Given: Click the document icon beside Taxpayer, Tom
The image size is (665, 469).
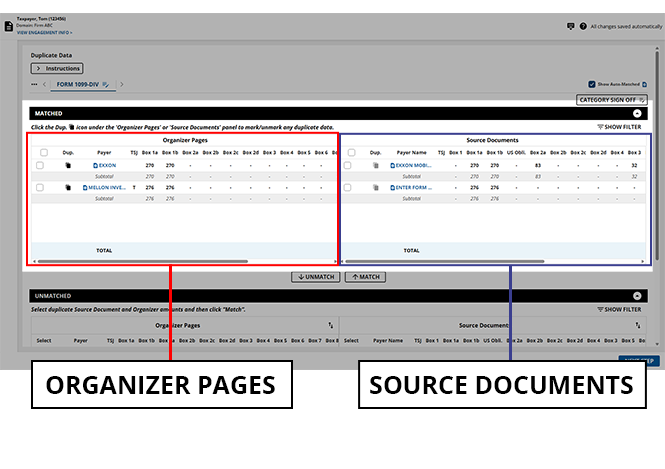Looking at the screenshot, I should coord(8,26).
